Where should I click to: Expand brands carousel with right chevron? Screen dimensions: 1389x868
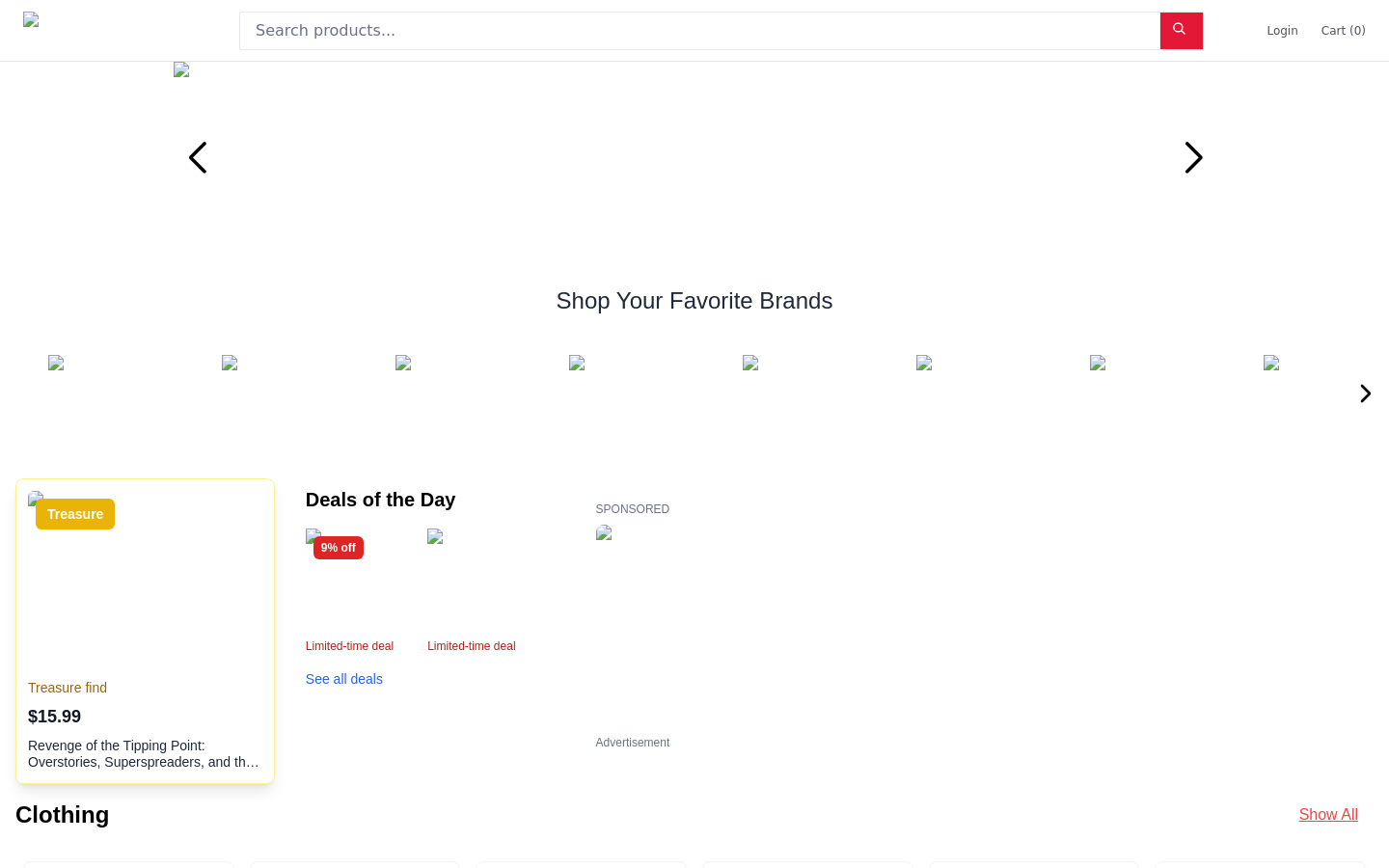[x=1365, y=393]
